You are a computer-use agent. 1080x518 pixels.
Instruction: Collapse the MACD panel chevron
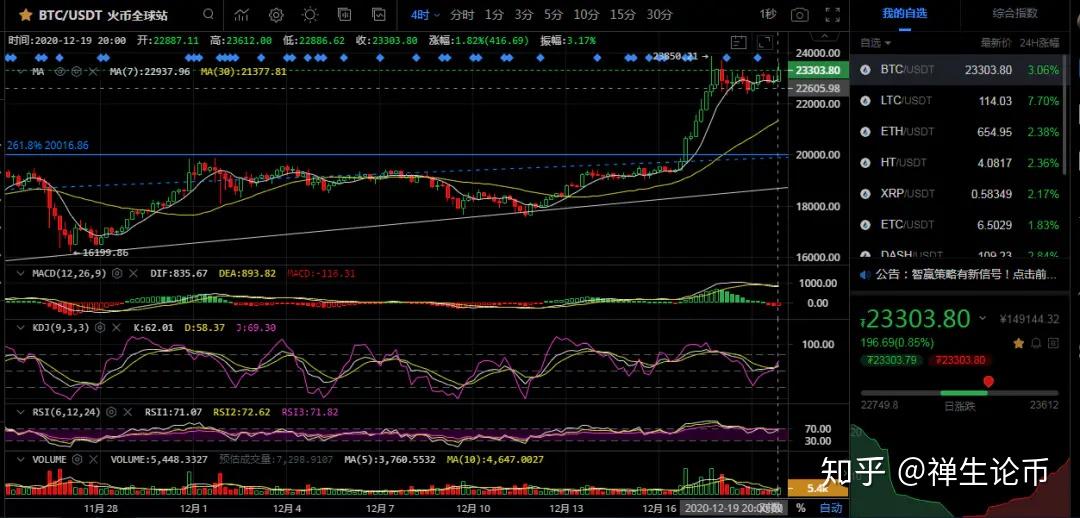pyautogui.click(x=21, y=273)
